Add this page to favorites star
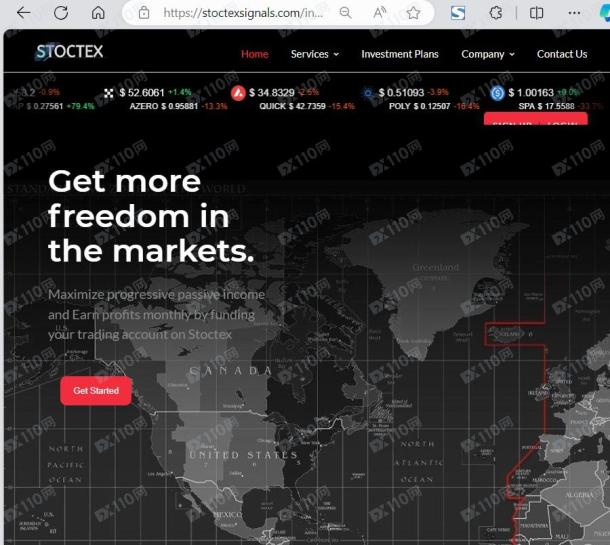This screenshot has height=545, width=610. click(413, 13)
